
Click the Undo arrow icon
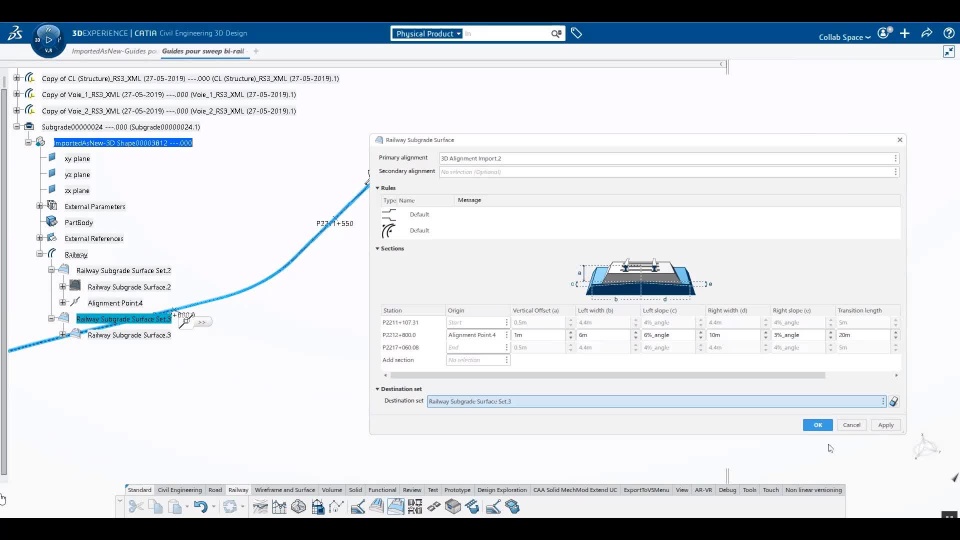(200, 506)
